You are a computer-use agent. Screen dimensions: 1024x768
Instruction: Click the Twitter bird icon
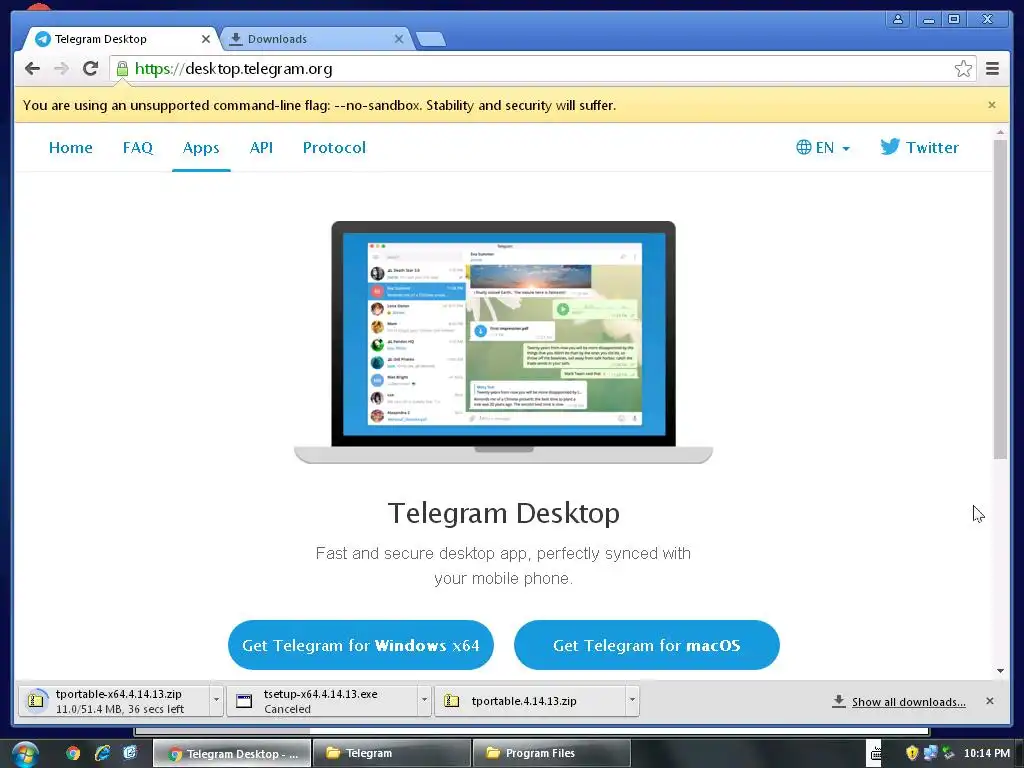(889, 146)
